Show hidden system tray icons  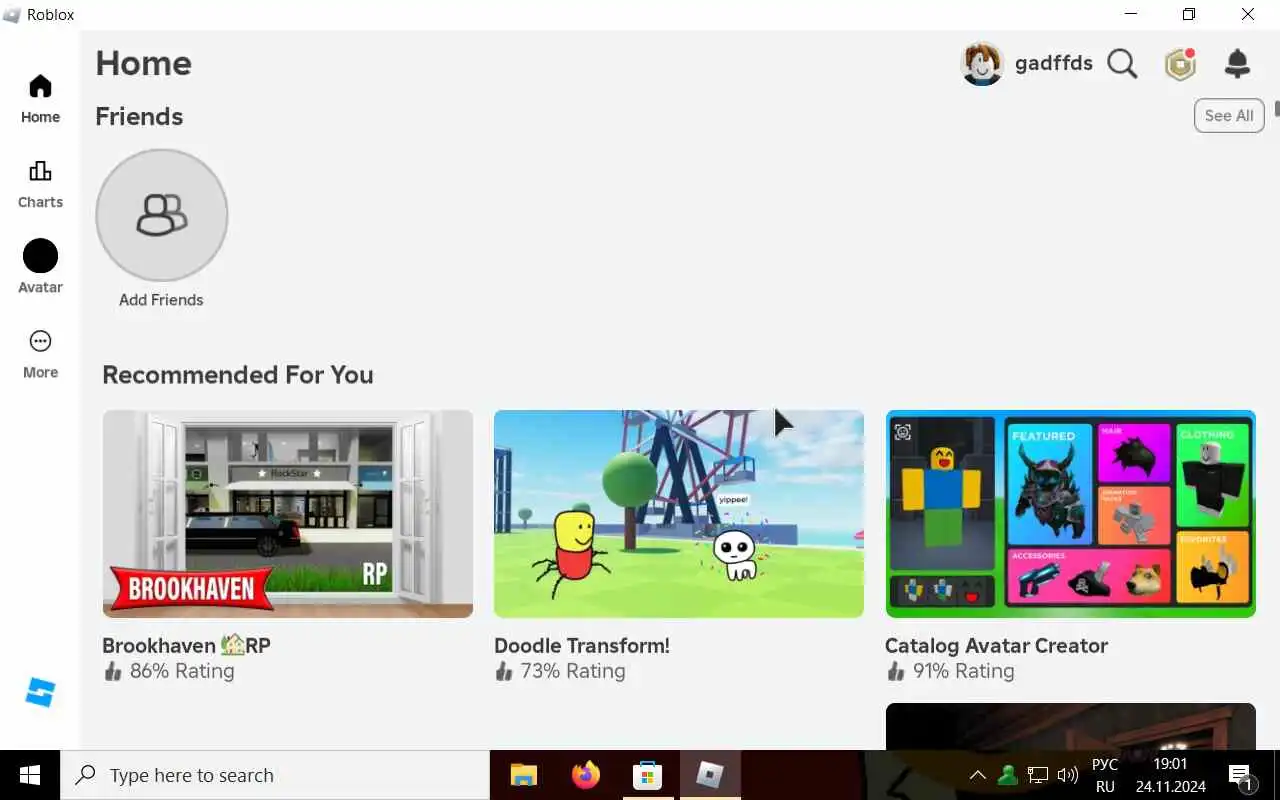click(977, 775)
